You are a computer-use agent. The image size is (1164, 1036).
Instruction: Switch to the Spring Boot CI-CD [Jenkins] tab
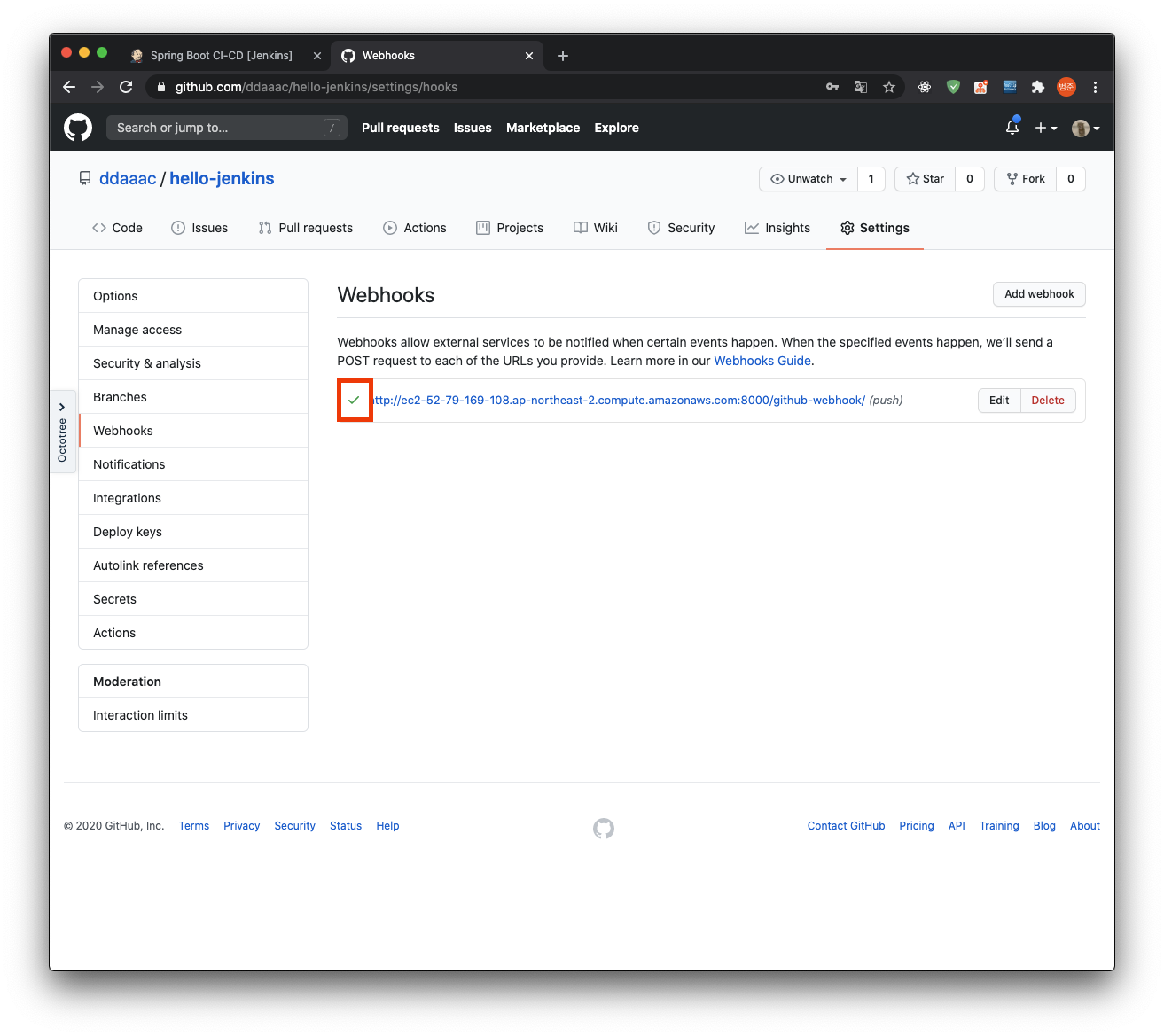point(221,56)
